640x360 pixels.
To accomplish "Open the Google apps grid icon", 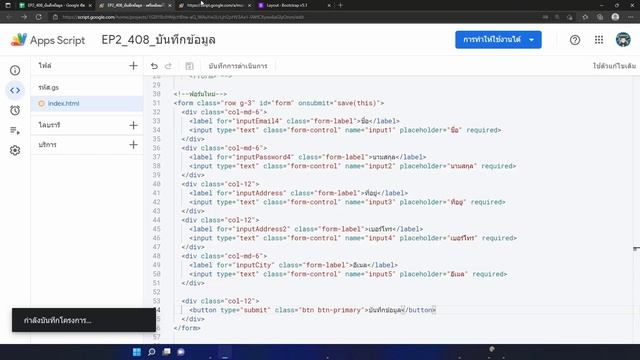I will click(x=599, y=40).
